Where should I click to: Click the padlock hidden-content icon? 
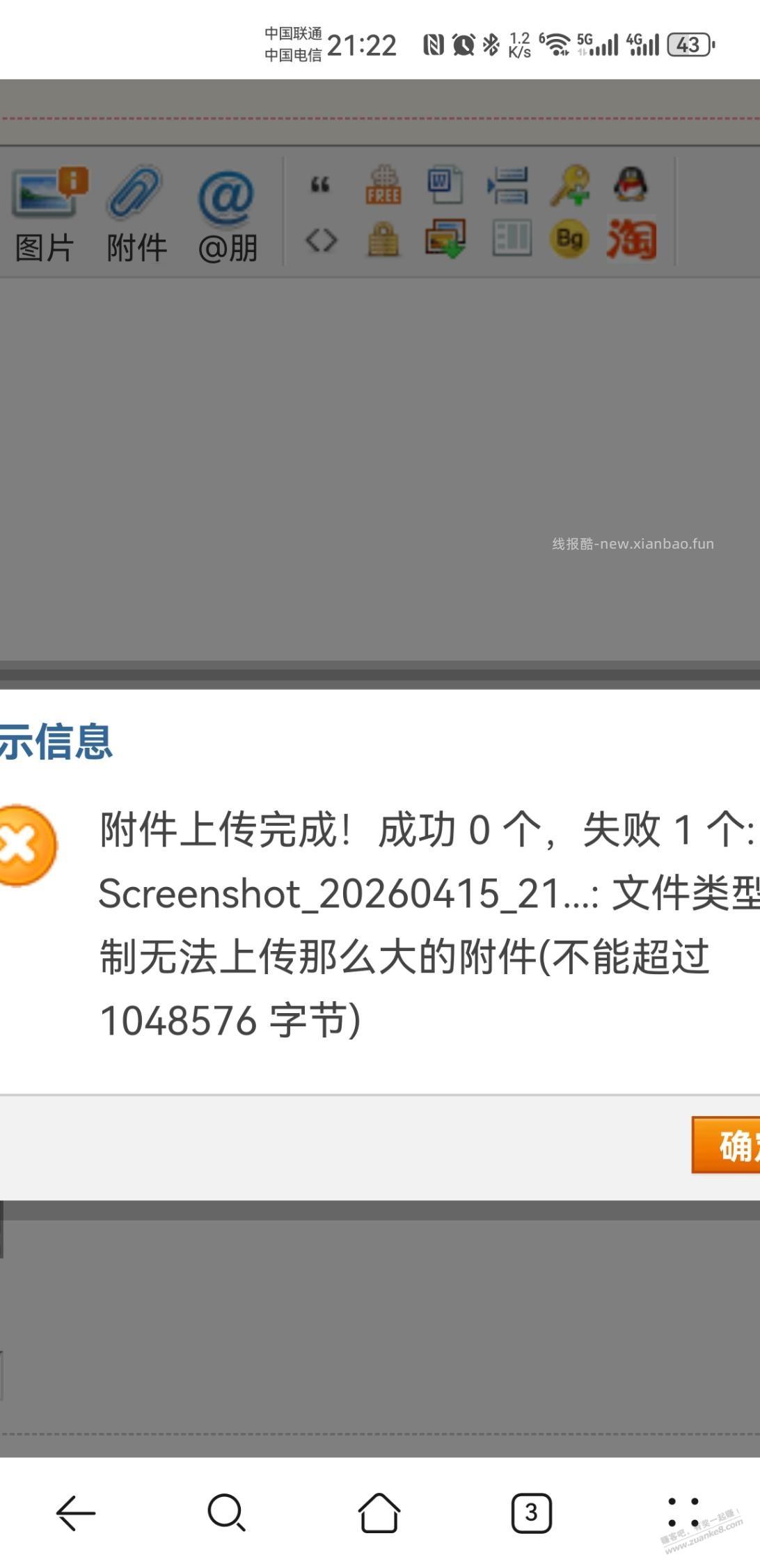383,239
